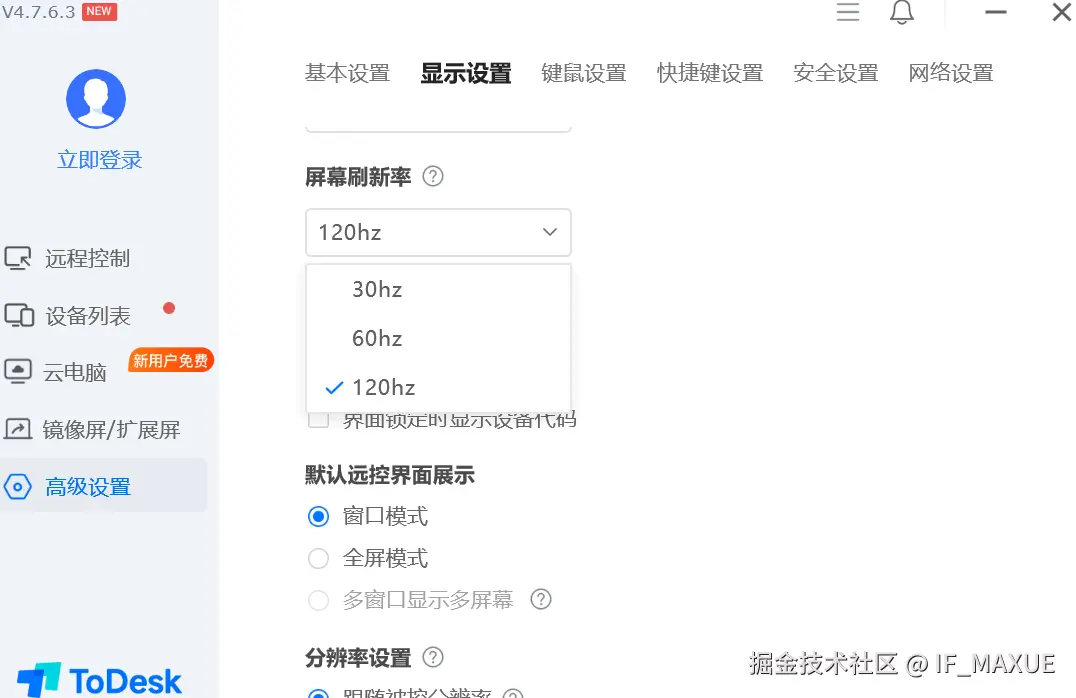Click the 立即登录 login link
Screen dimensions: 1076x698
[x=100, y=160]
